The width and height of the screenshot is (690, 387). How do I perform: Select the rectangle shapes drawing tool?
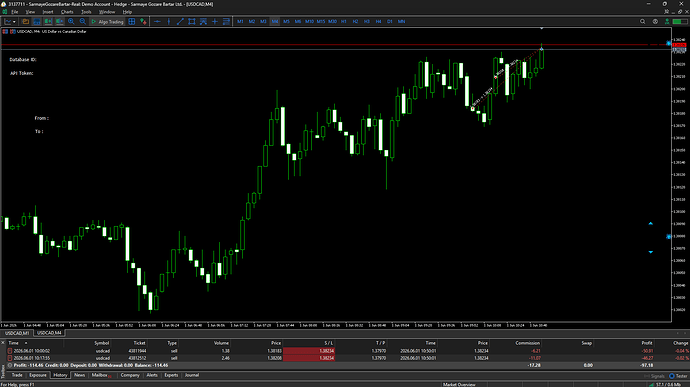click(x=191, y=21)
